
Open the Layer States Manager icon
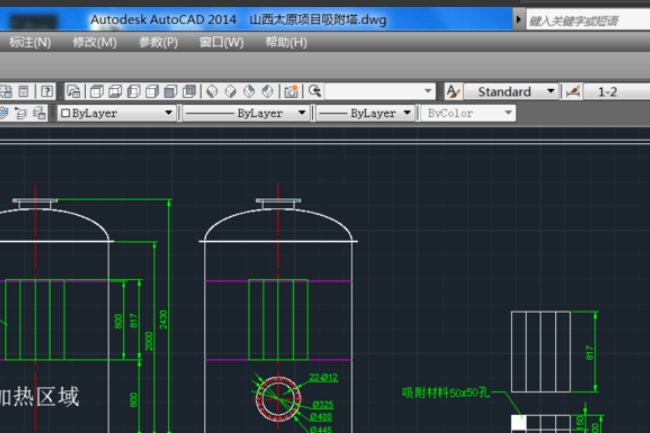pyautogui.click(x=39, y=113)
